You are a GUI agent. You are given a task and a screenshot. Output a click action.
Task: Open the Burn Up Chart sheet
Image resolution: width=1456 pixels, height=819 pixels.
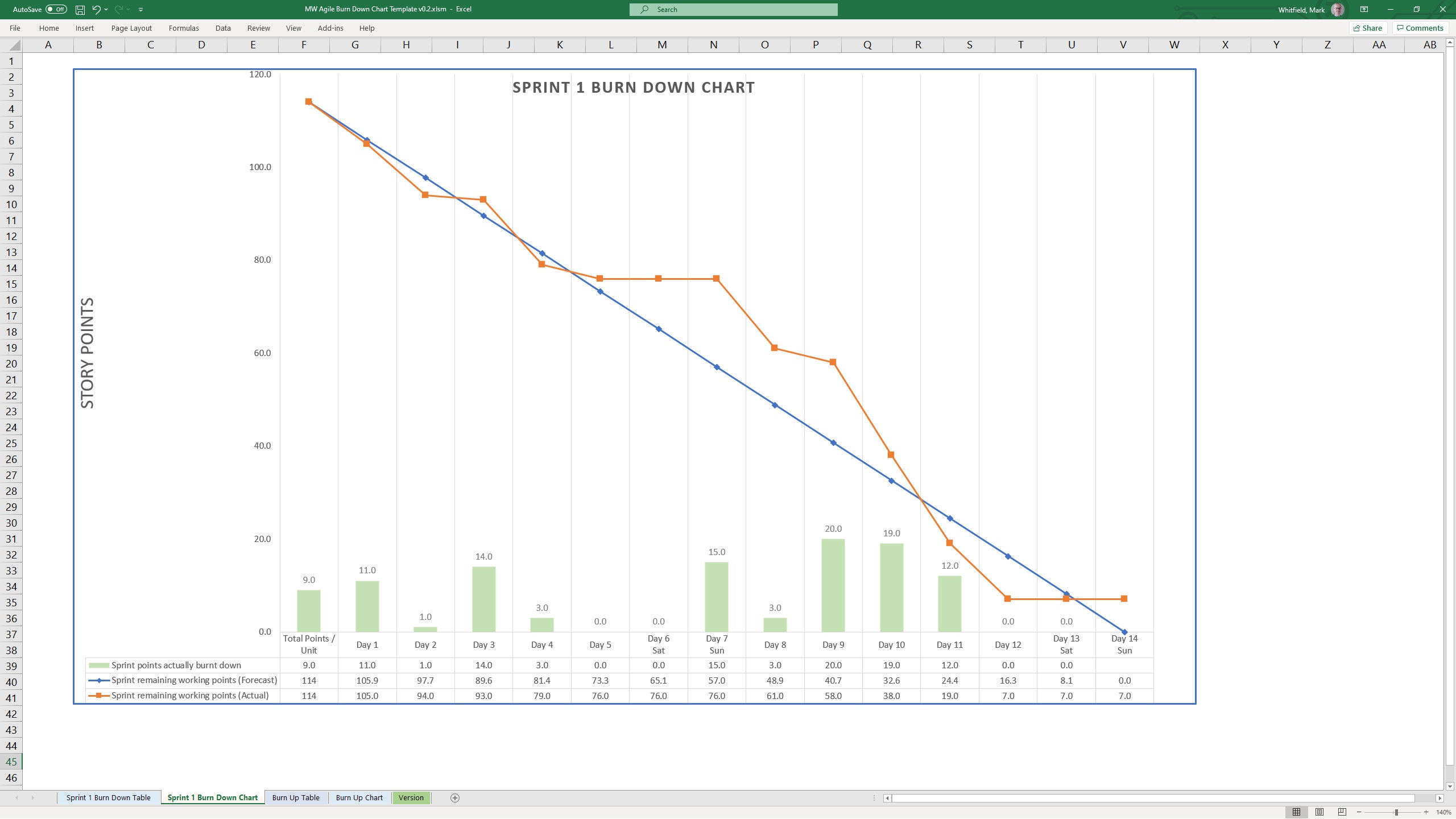(x=359, y=797)
